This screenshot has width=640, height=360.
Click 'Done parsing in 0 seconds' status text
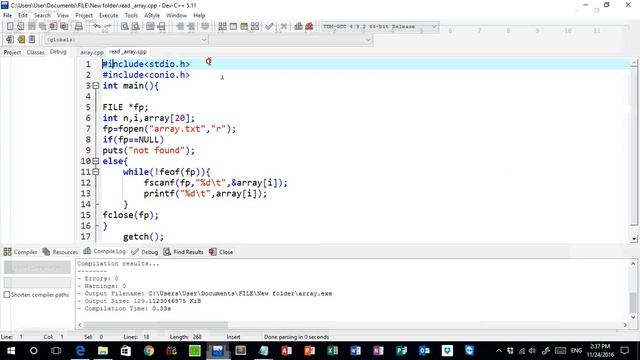(296, 337)
